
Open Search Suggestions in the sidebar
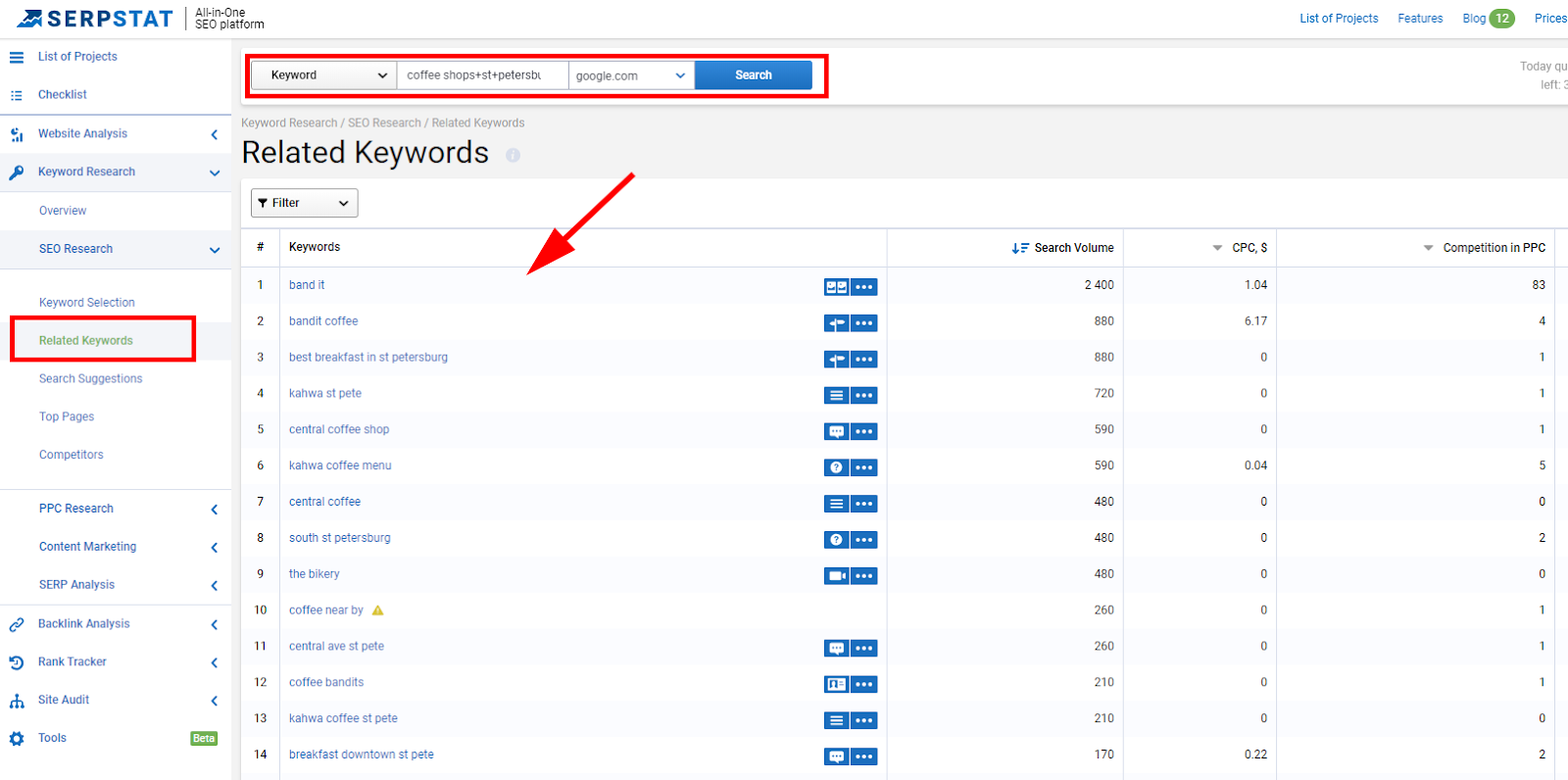(90, 379)
